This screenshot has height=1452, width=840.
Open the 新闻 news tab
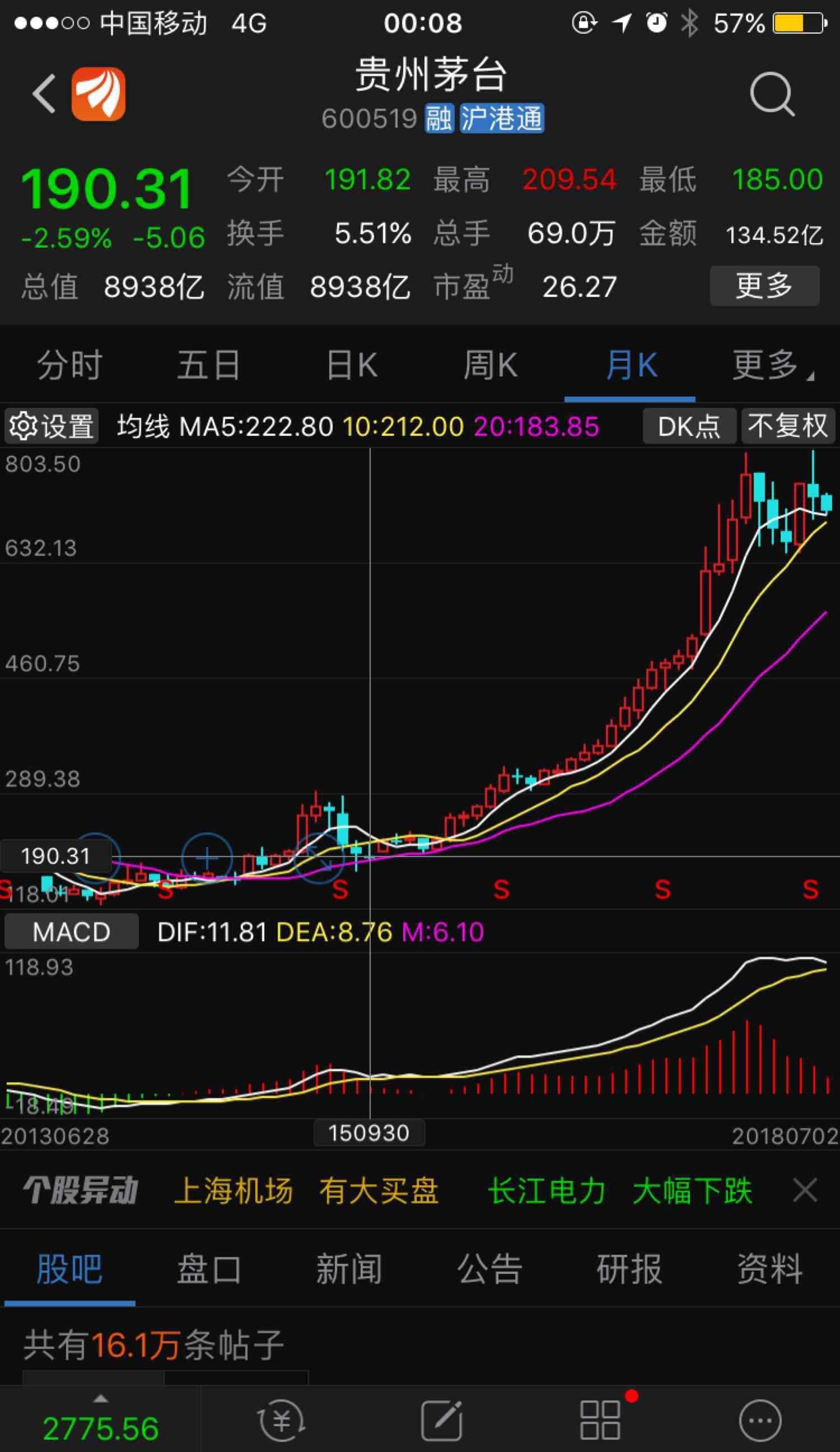click(349, 1269)
